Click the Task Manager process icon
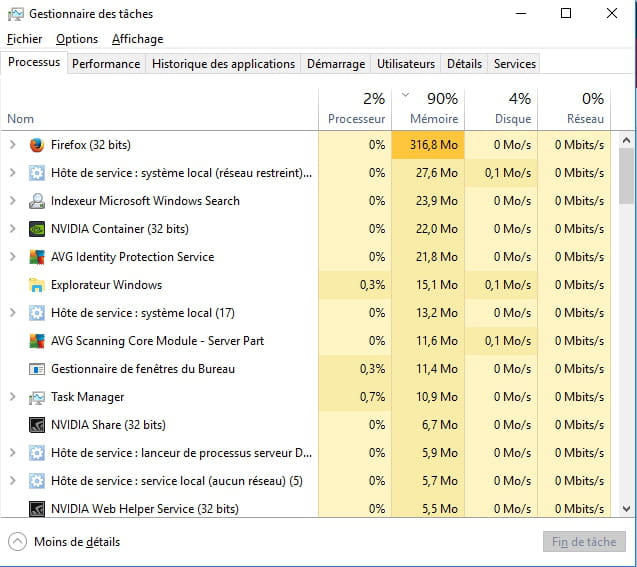The width and height of the screenshot is (637, 567). tap(37, 397)
